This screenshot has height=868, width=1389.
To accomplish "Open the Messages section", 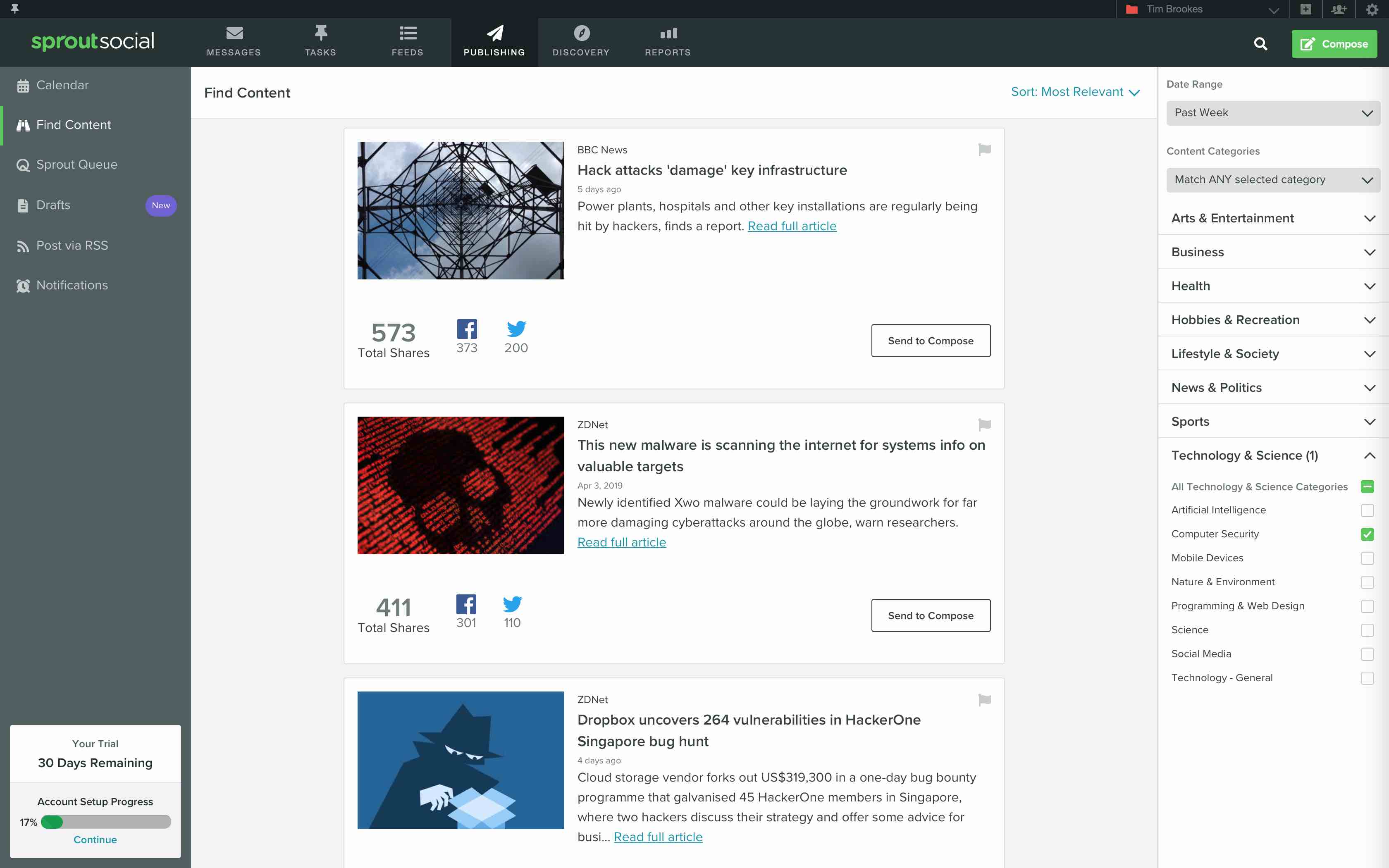I will pyautogui.click(x=233, y=41).
